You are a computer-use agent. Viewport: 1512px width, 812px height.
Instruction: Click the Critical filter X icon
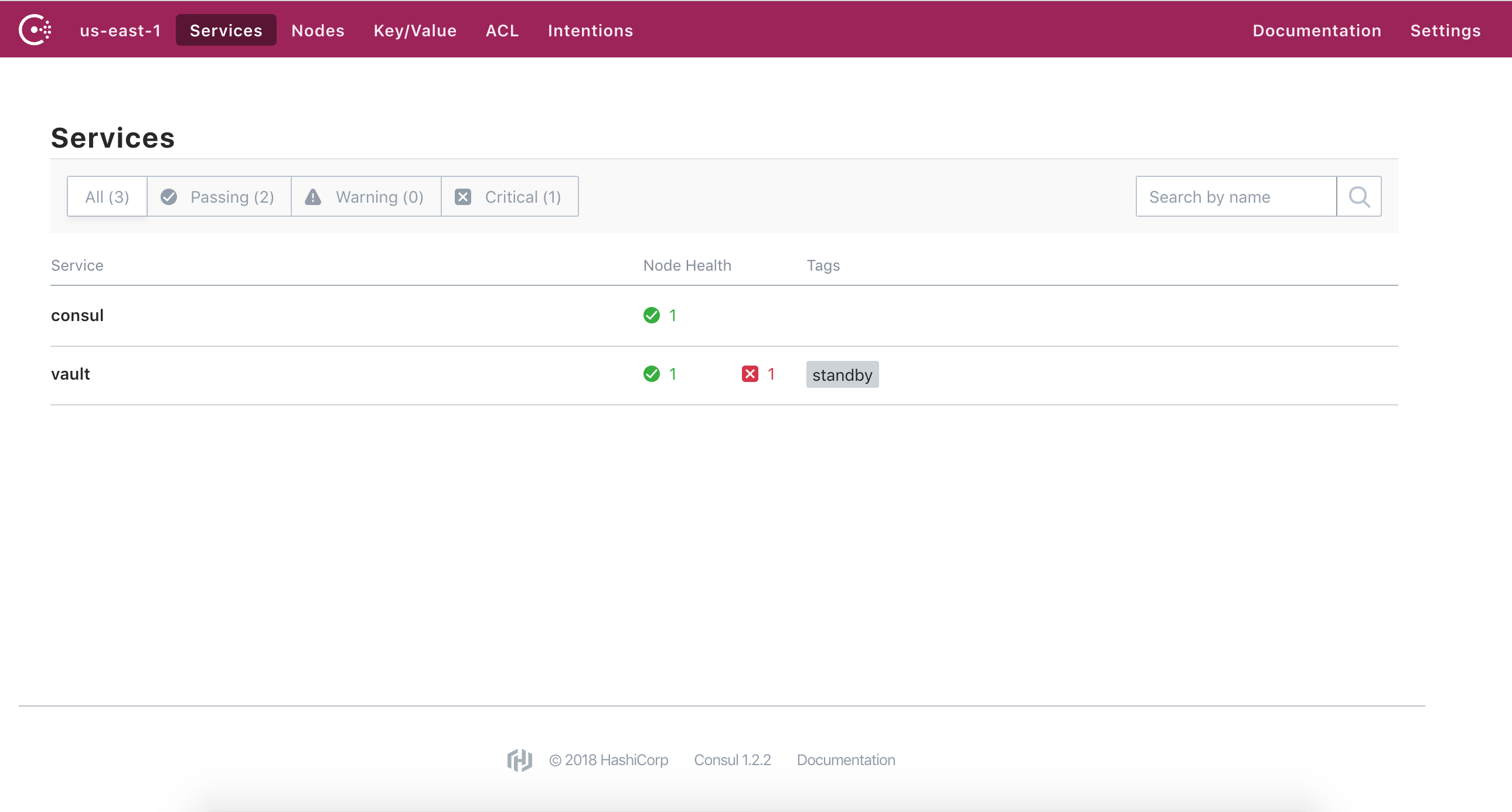[x=462, y=196]
